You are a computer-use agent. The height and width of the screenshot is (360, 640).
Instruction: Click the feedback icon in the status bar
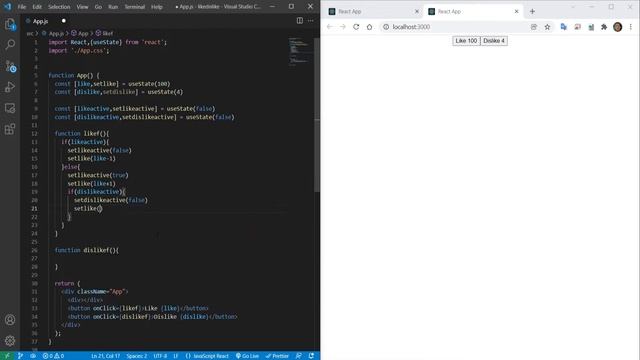point(299,356)
